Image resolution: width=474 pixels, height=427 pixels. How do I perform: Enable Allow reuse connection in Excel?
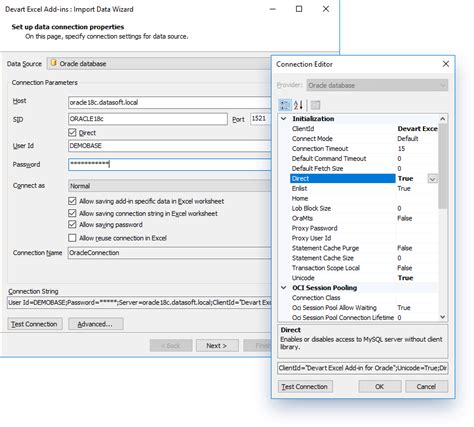pos(72,238)
